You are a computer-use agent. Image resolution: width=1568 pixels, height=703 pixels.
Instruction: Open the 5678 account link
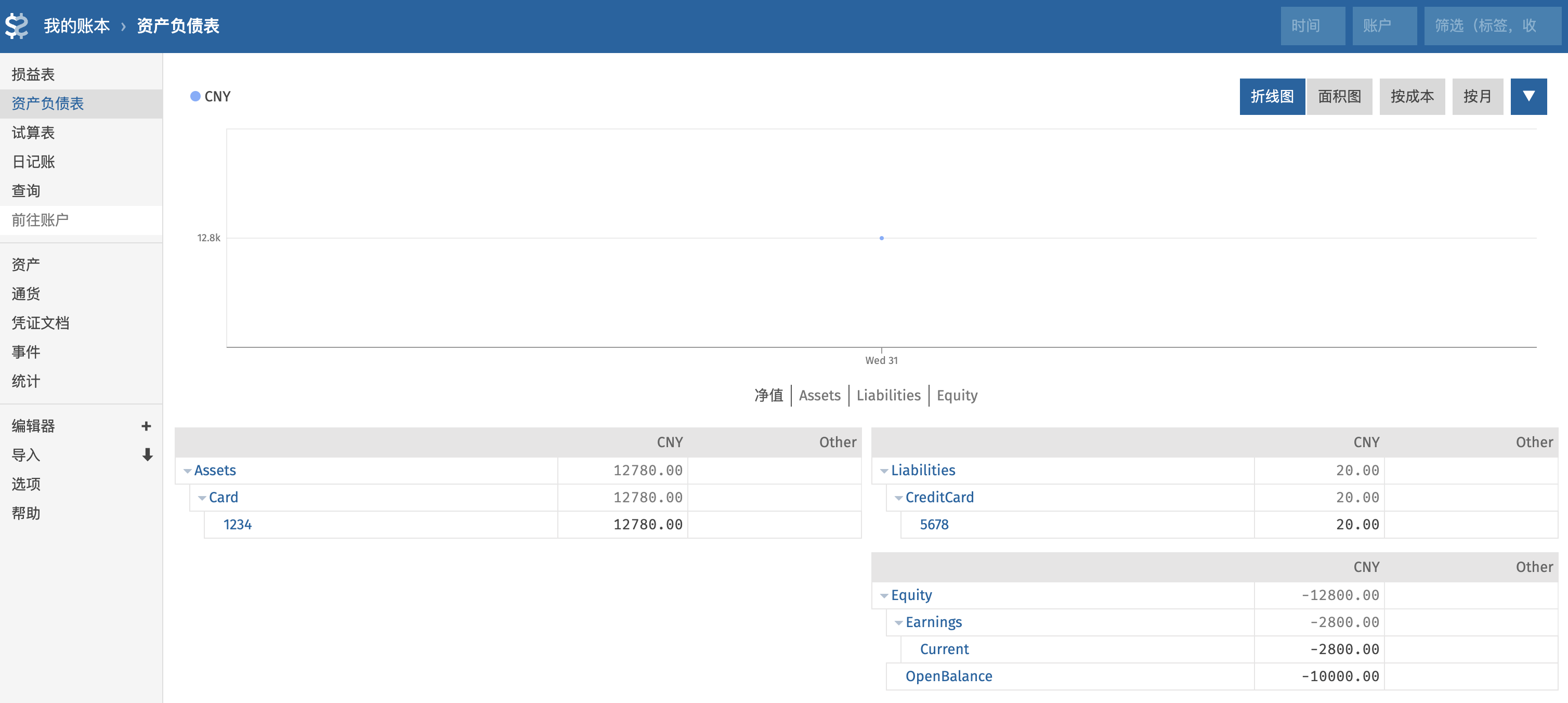pos(934,525)
